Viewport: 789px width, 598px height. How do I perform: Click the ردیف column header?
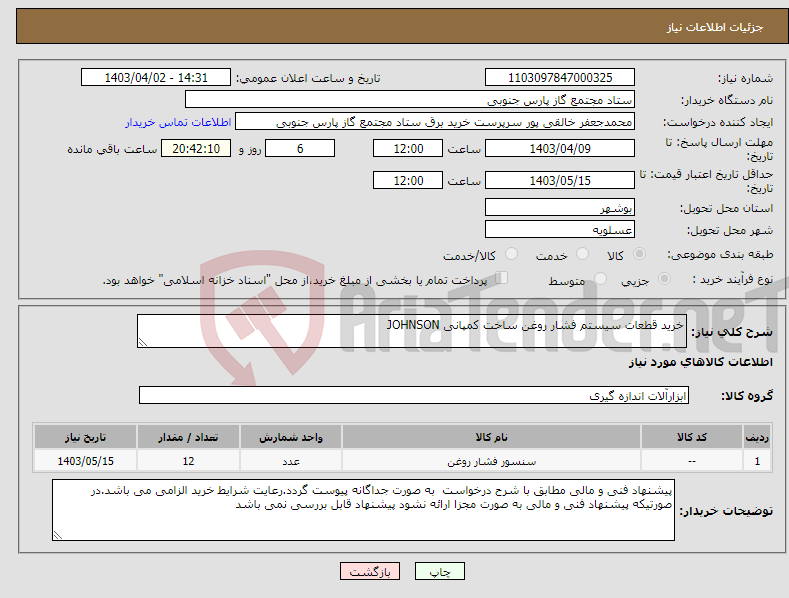click(x=757, y=437)
